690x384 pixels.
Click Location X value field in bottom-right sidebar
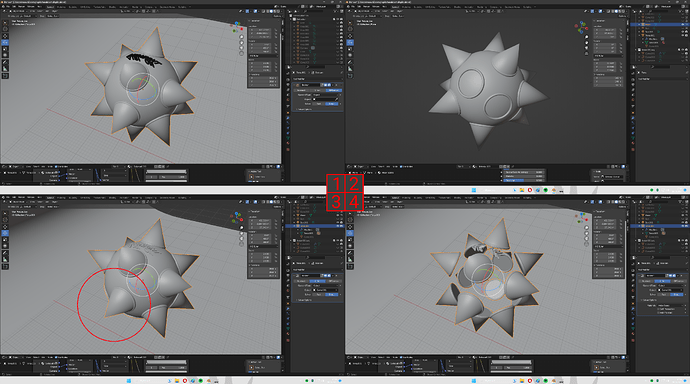point(606,220)
